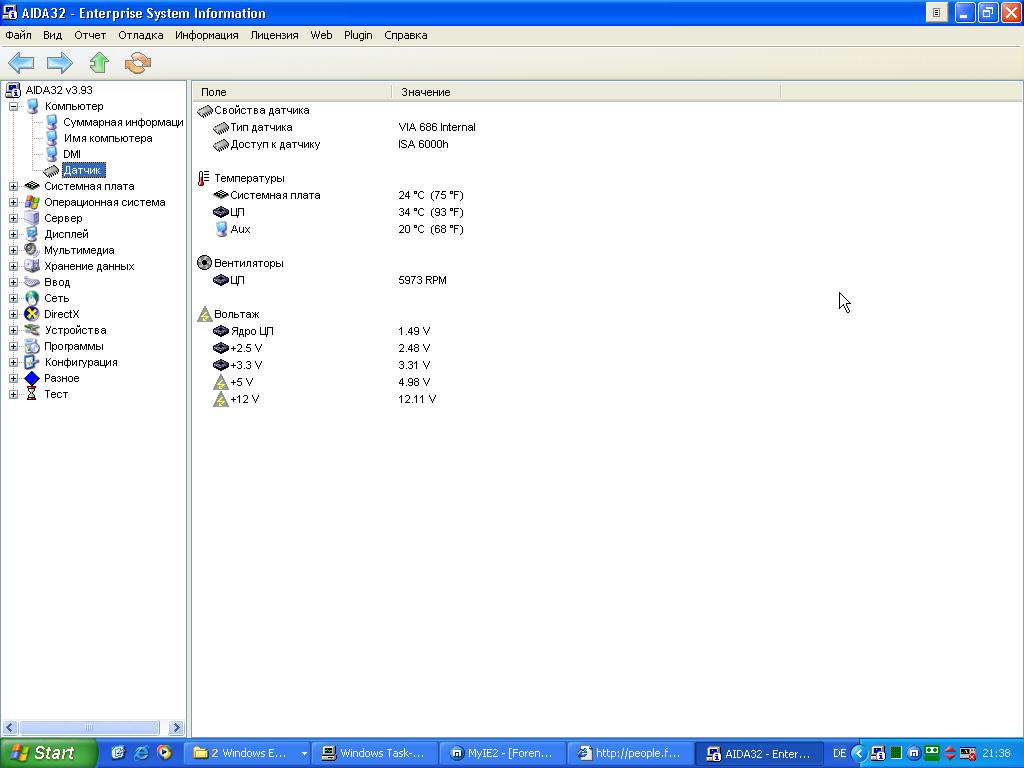Click the 5973 RPM fan value

coord(423,280)
